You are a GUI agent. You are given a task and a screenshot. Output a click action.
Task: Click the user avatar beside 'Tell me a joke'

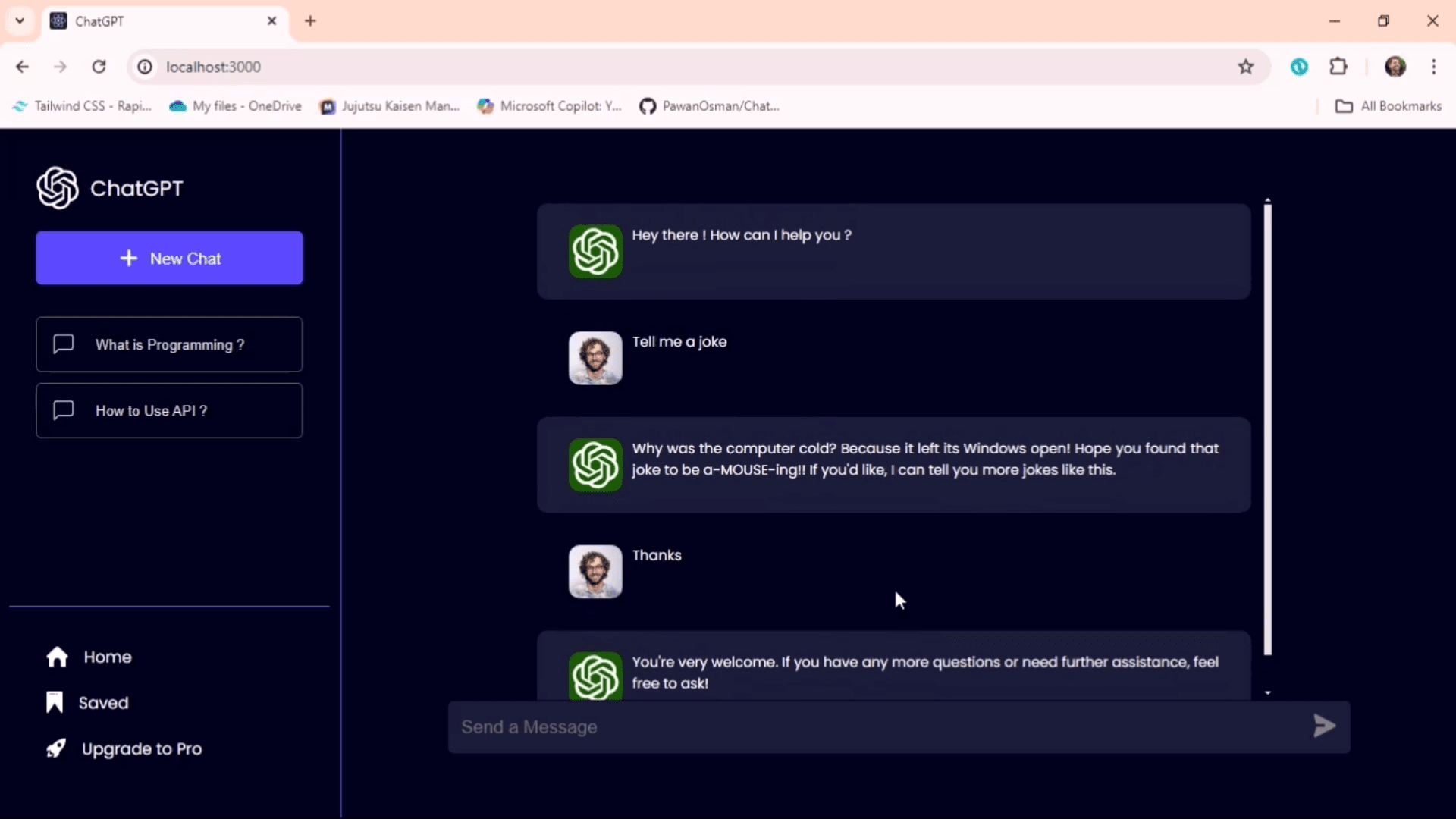(x=595, y=358)
